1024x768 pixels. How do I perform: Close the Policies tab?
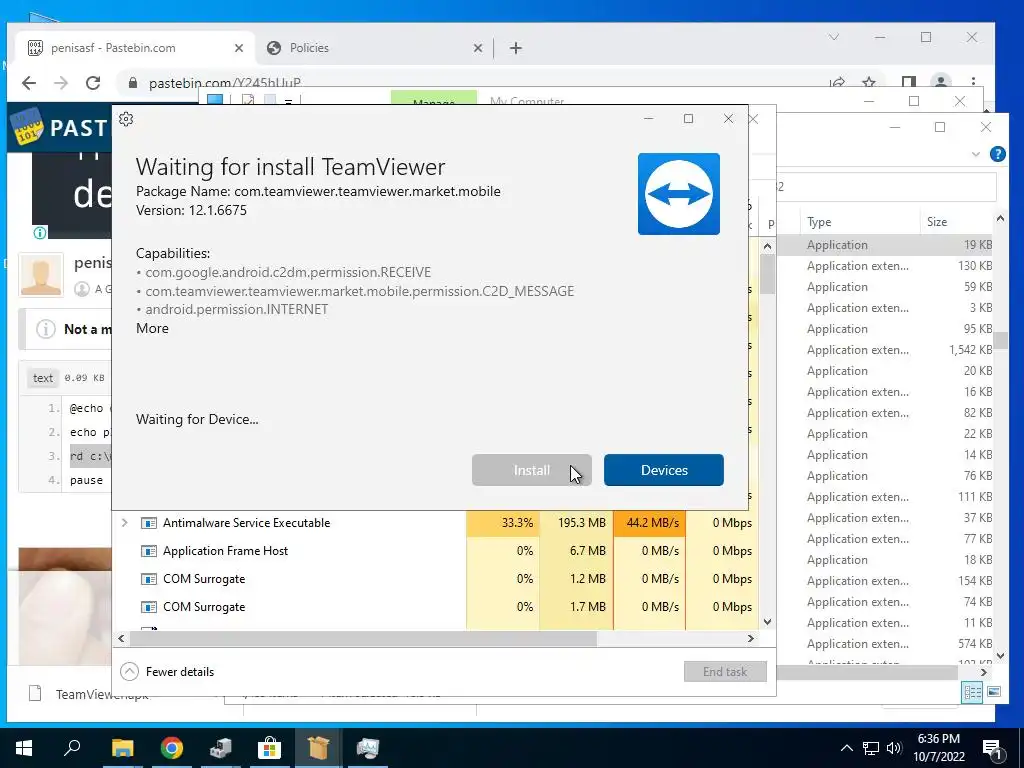pyautogui.click(x=478, y=48)
